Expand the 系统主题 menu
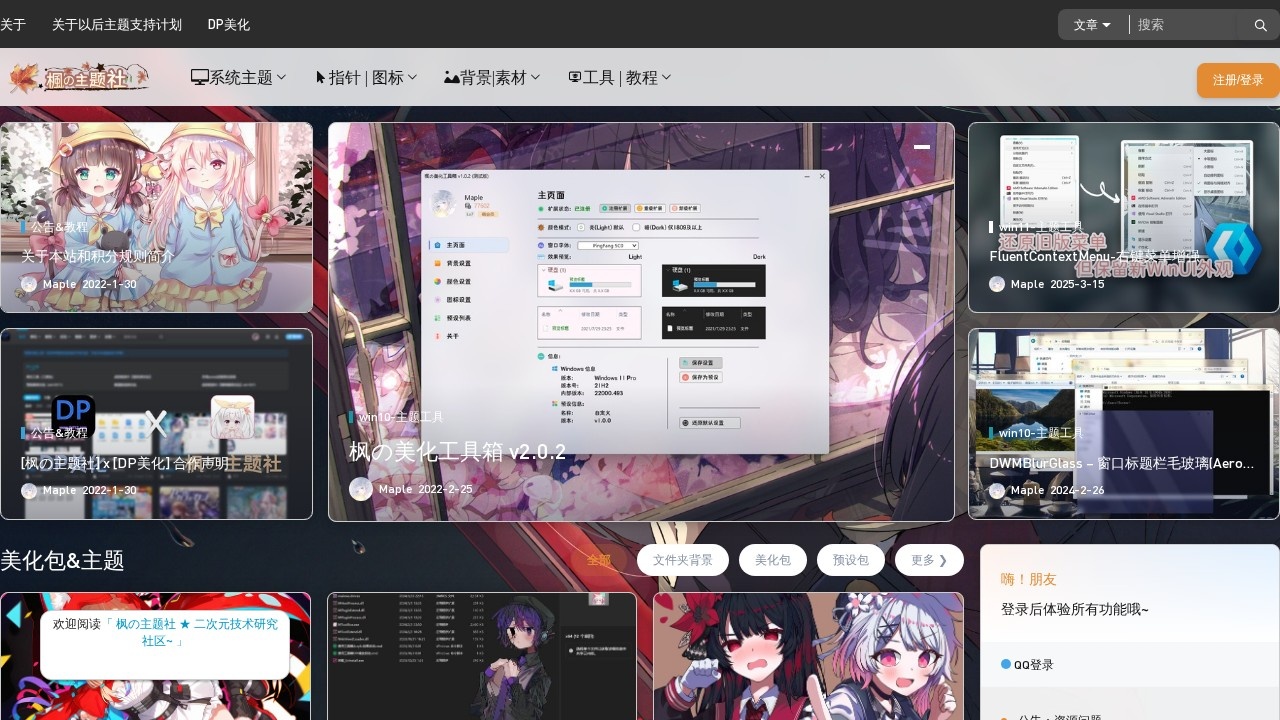1280x720 pixels. tap(239, 77)
